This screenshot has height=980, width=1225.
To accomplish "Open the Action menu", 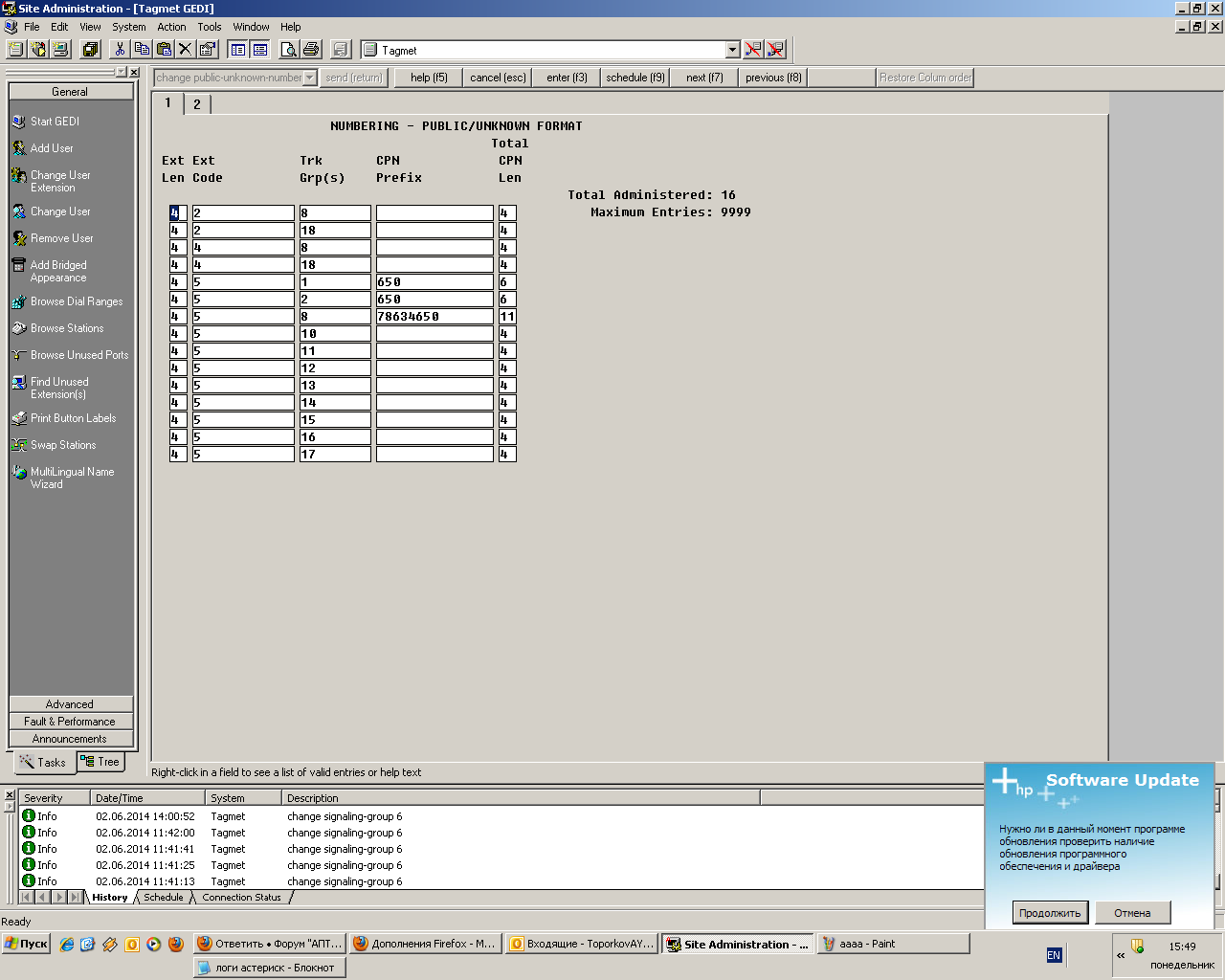I will (171, 27).
